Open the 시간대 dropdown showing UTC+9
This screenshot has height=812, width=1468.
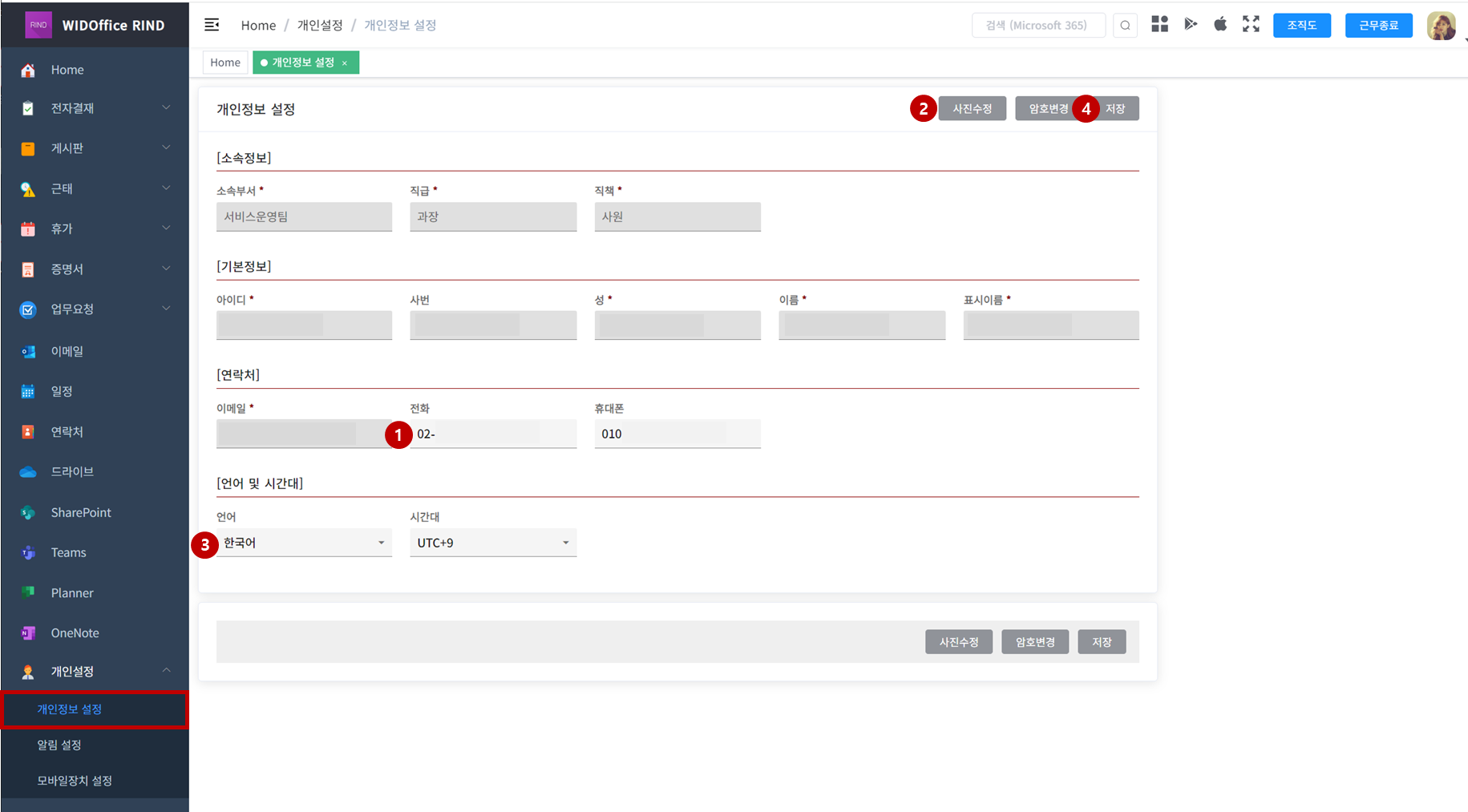(x=492, y=543)
